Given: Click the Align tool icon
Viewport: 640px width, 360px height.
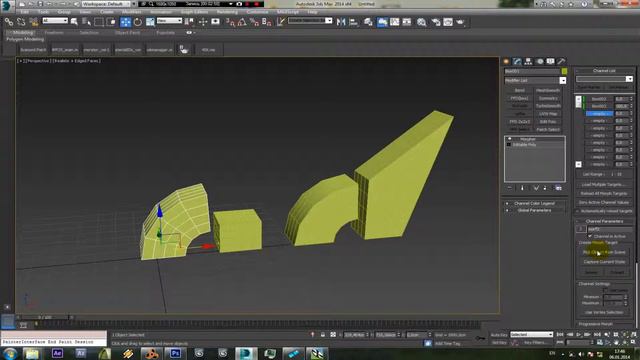Looking at the screenshot, I should coord(353,22).
